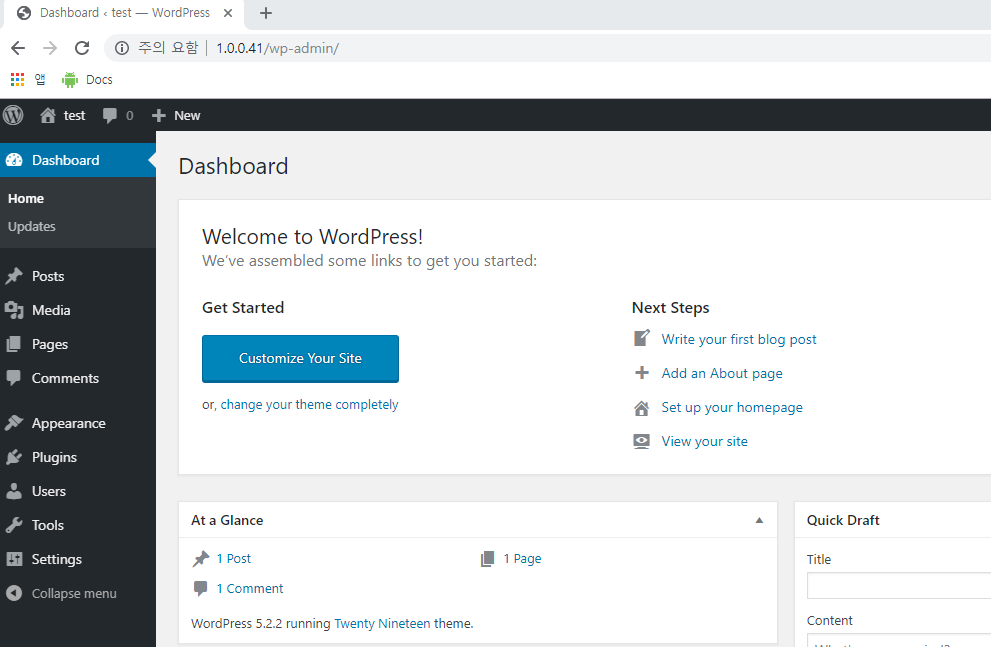
Task: Click Collapse menu text
Action: click(74, 593)
